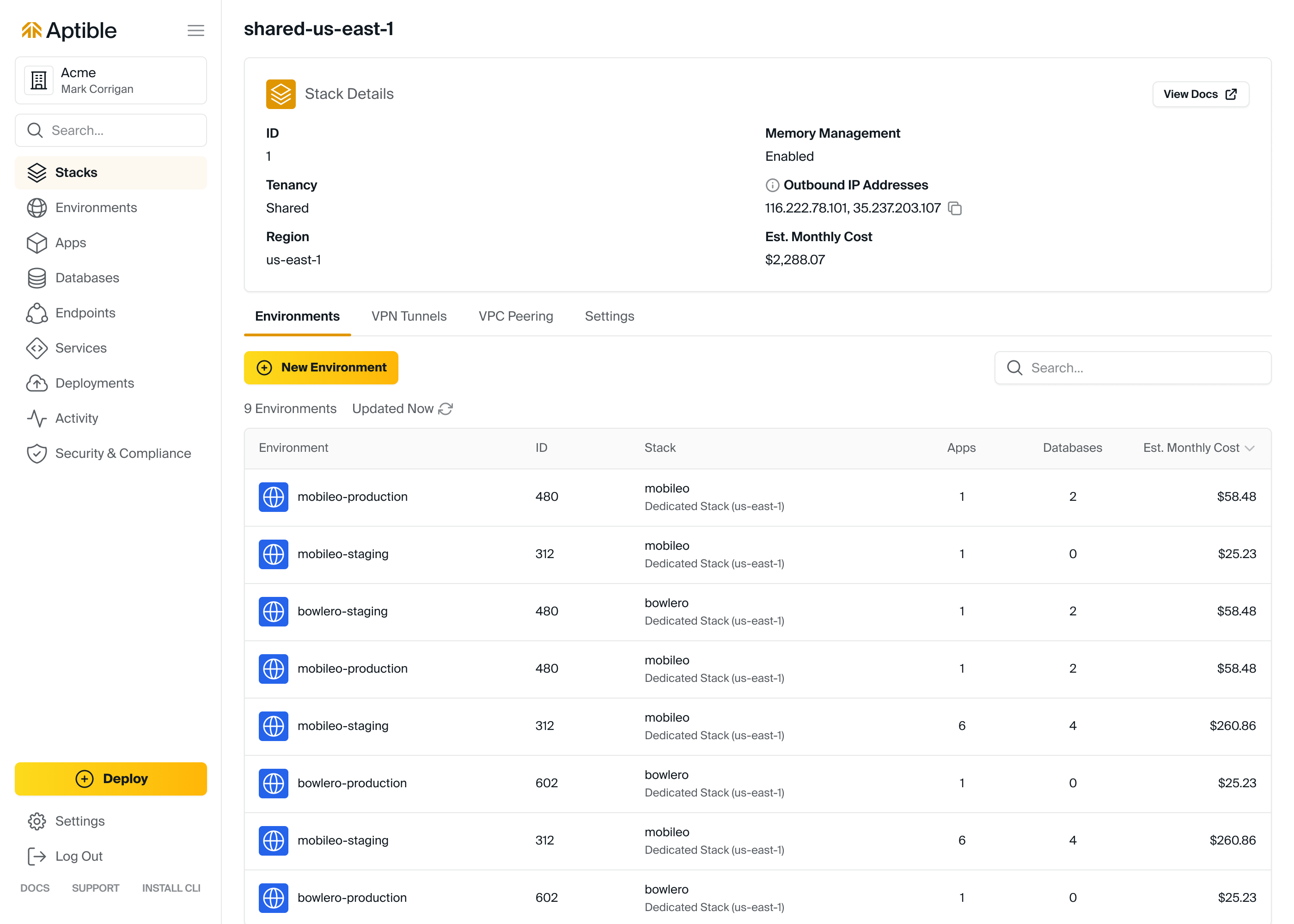The width and height of the screenshot is (1294, 924).
Task: Click Security & Compliance shield icon
Action: [37, 454]
